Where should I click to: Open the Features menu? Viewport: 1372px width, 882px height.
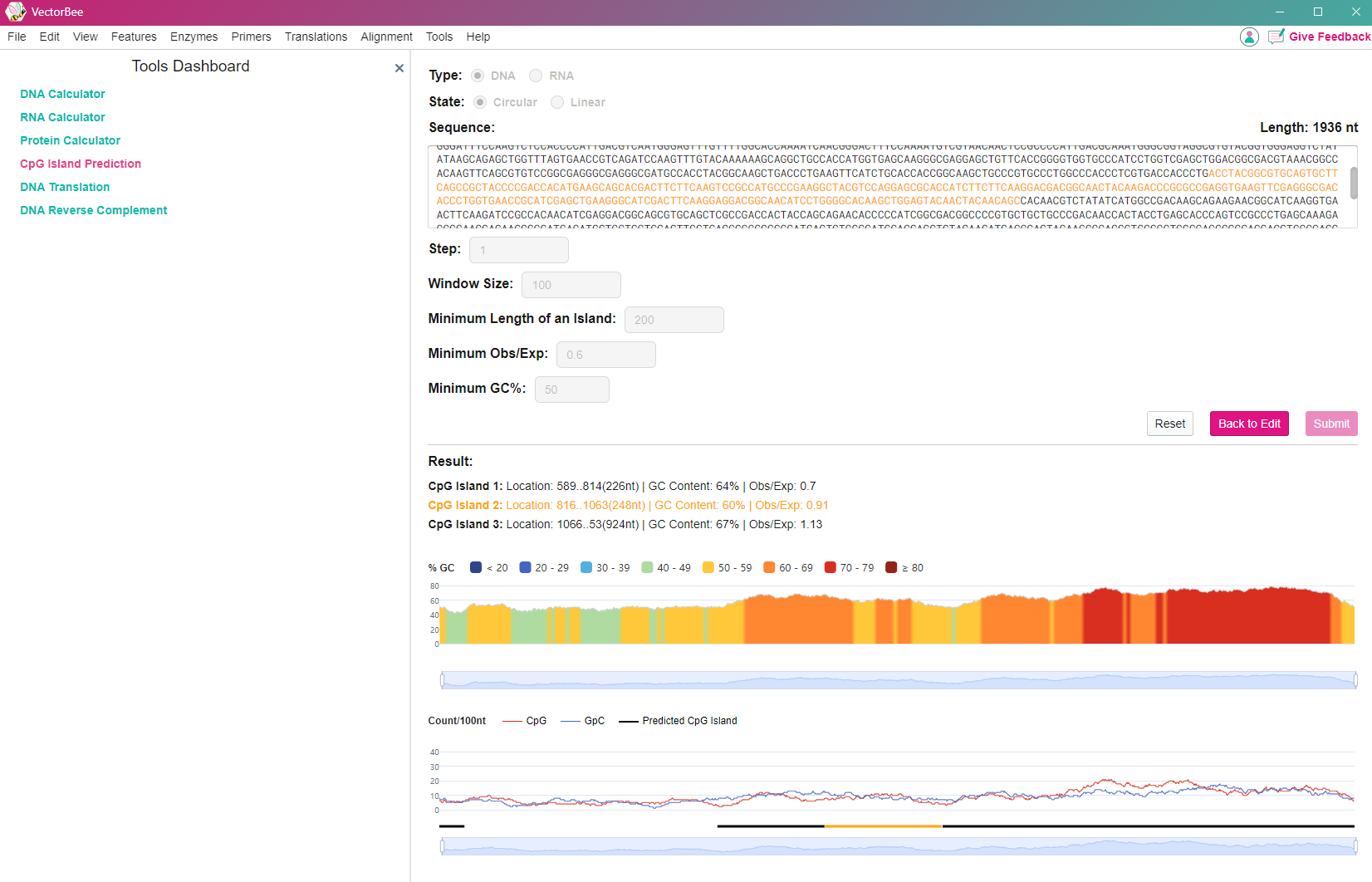tap(134, 37)
